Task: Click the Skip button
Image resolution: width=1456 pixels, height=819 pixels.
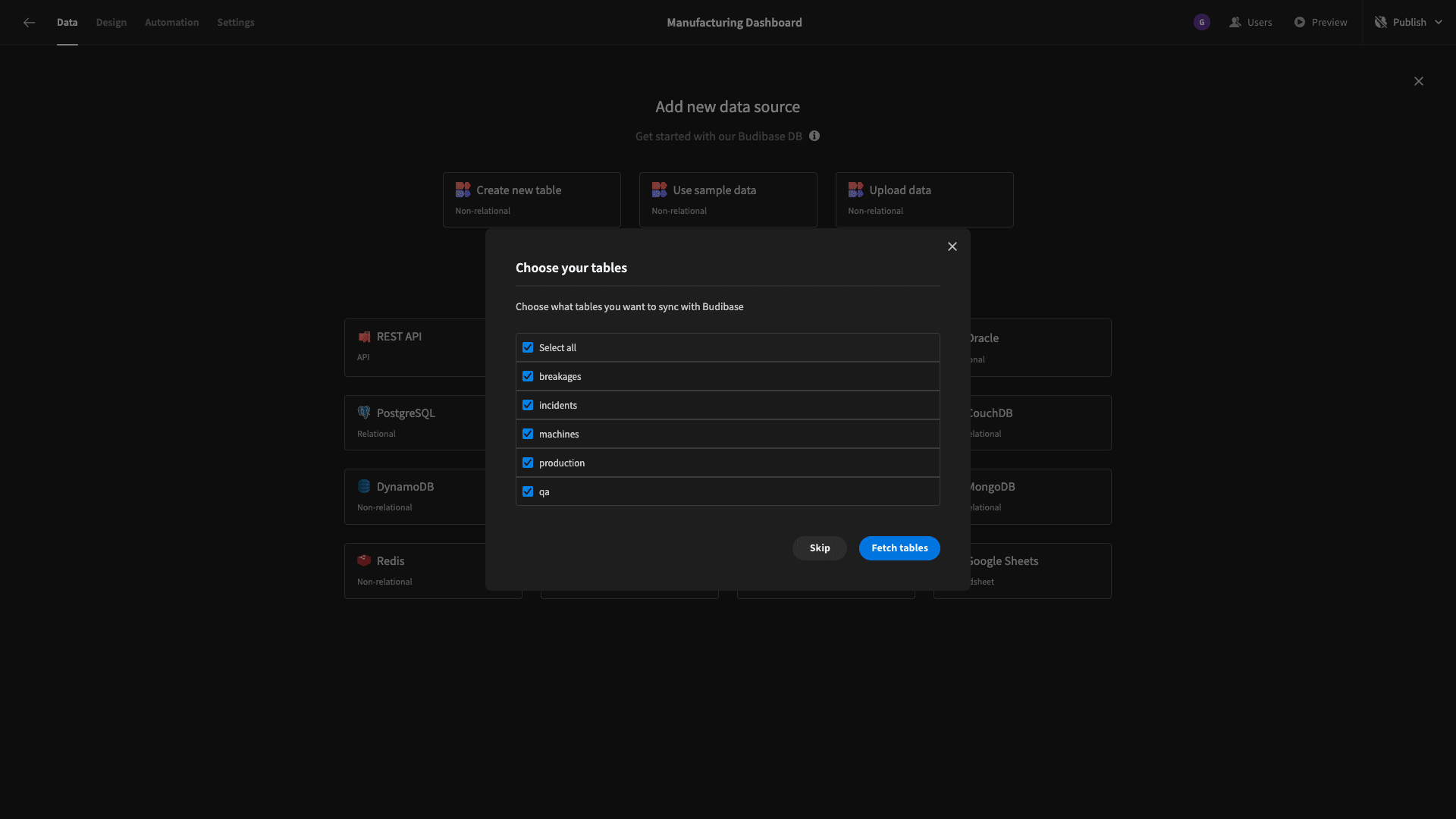Action: [820, 548]
